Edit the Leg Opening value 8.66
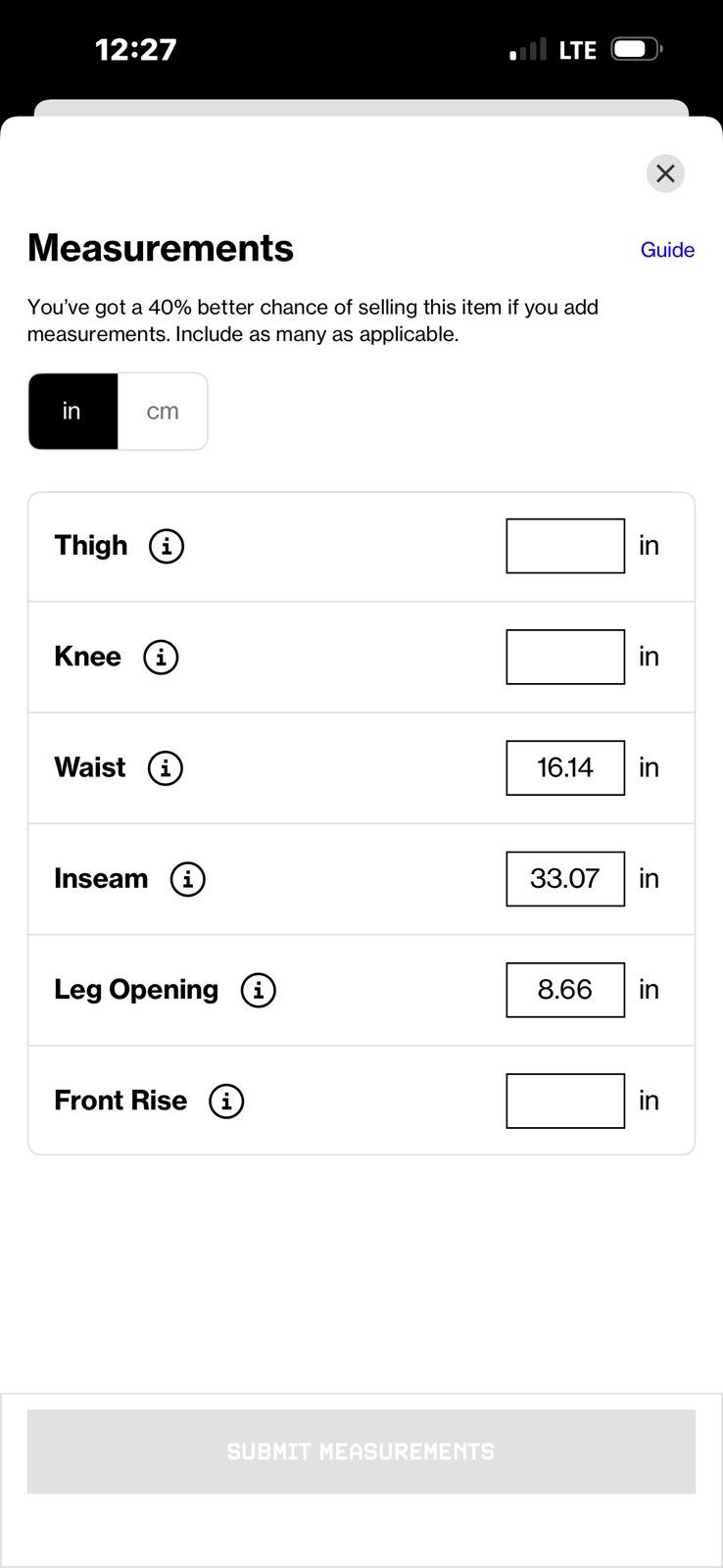Viewport: 723px width, 1568px height. pyautogui.click(x=565, y=990)
